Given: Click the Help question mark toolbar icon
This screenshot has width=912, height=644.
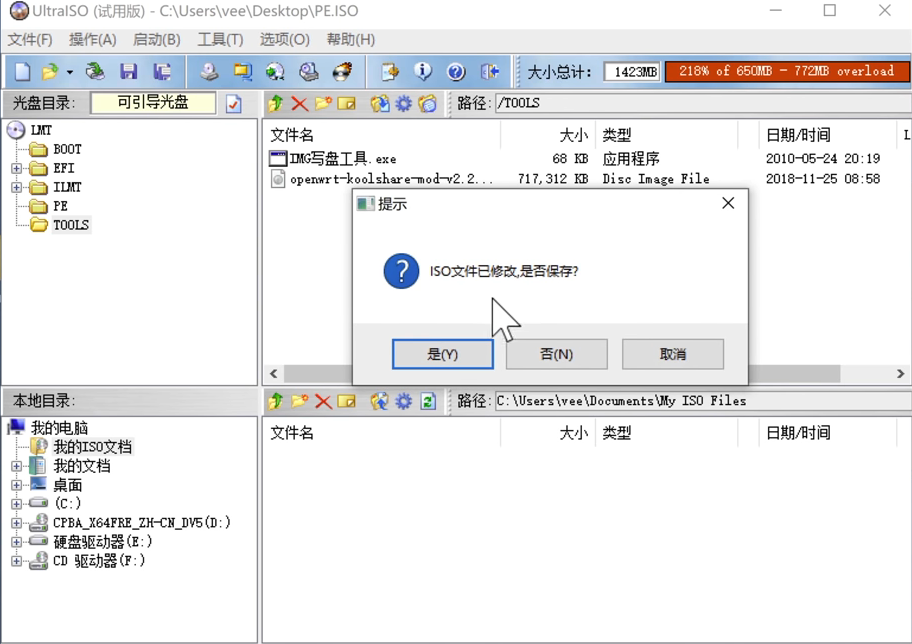Looking at the screenshot, I should (x=456, y=72).
